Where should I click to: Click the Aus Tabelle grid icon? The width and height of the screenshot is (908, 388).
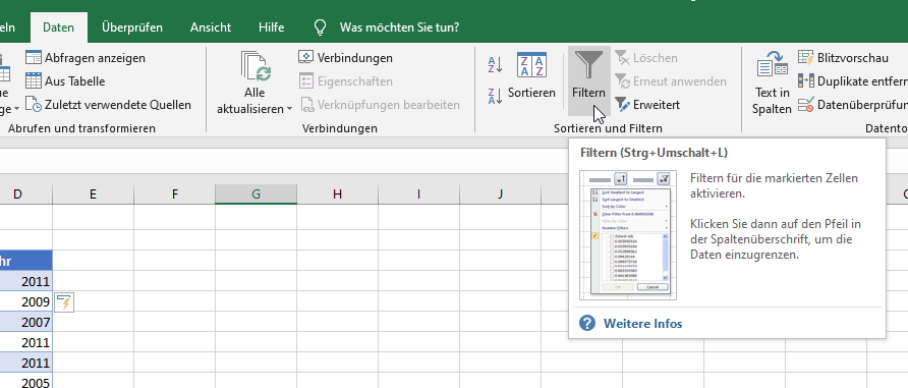pyautogui.click(x=34, y=81)
